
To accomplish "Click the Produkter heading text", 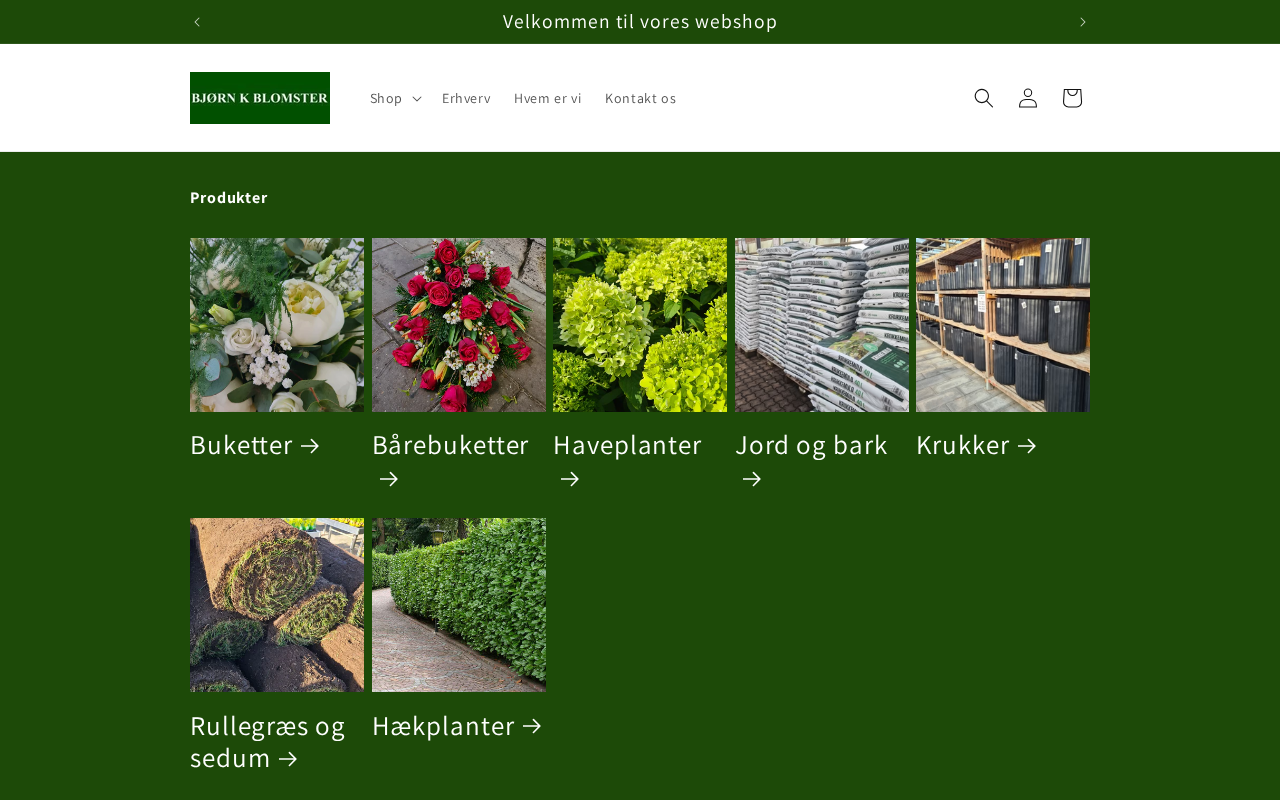I will [229, 198].
